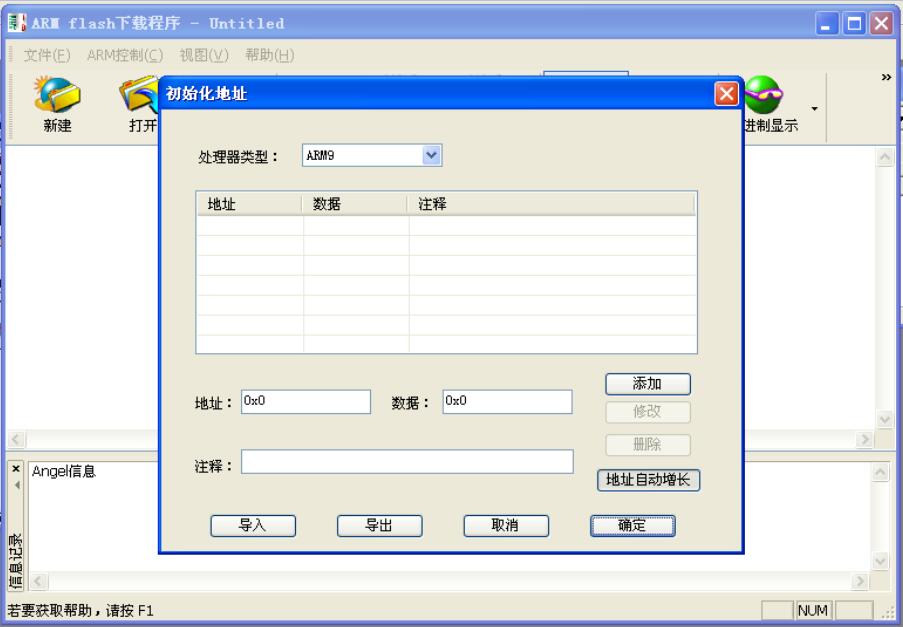903x627 pixels.
Task: Open the ARM控制(C) menu
Action: tap(125, 55)
